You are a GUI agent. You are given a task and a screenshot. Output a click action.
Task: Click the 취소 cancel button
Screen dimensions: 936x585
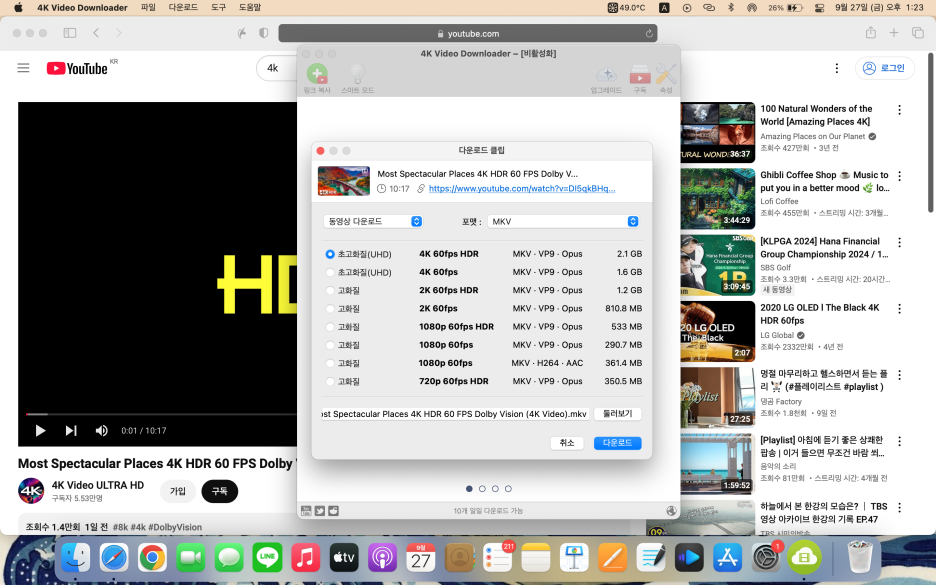566,443
